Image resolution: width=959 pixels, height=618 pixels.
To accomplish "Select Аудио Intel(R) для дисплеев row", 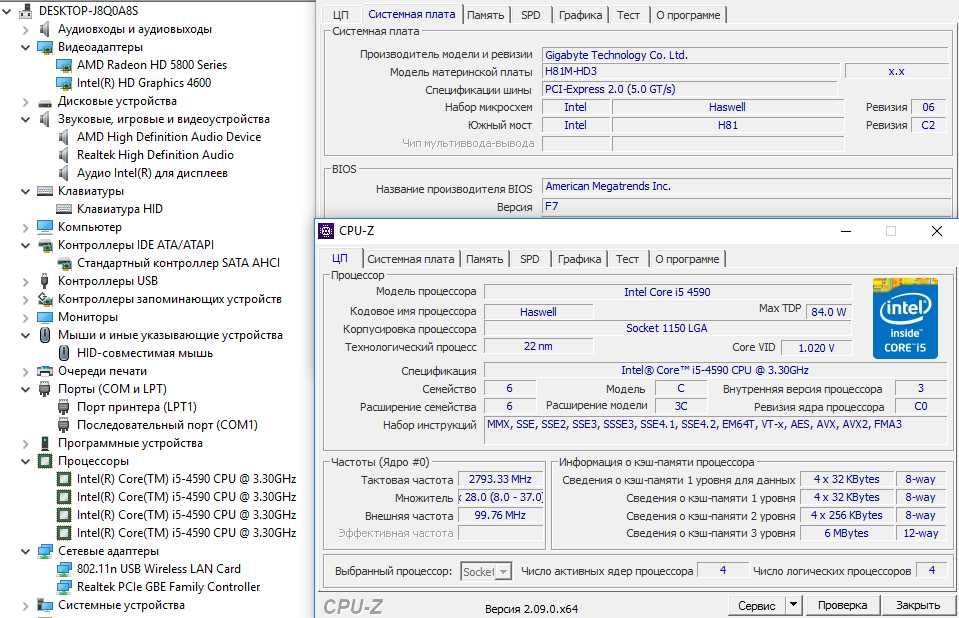I will (152, 173).
